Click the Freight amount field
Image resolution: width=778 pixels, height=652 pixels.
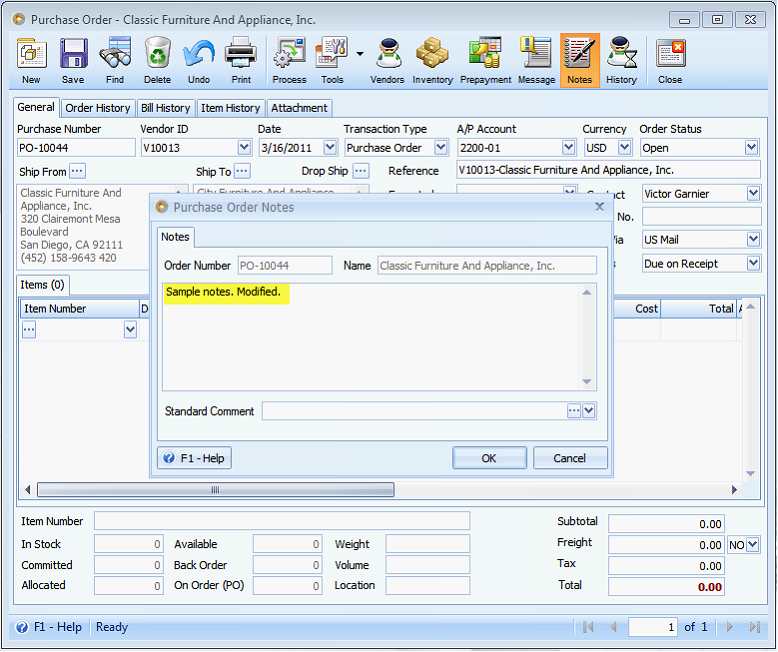point(666,544)
